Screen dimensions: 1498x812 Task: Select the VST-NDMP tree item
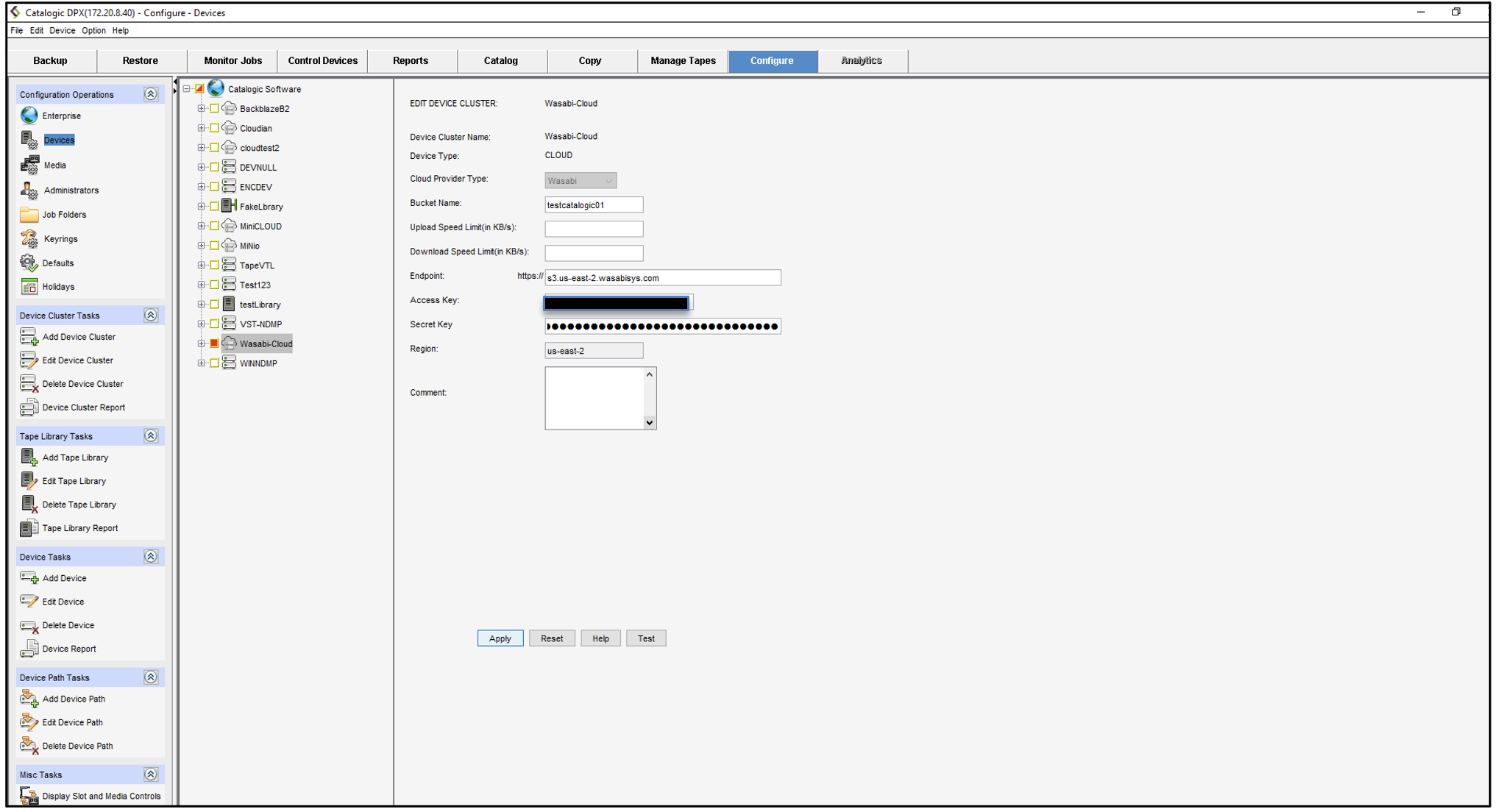coord(260,324)
